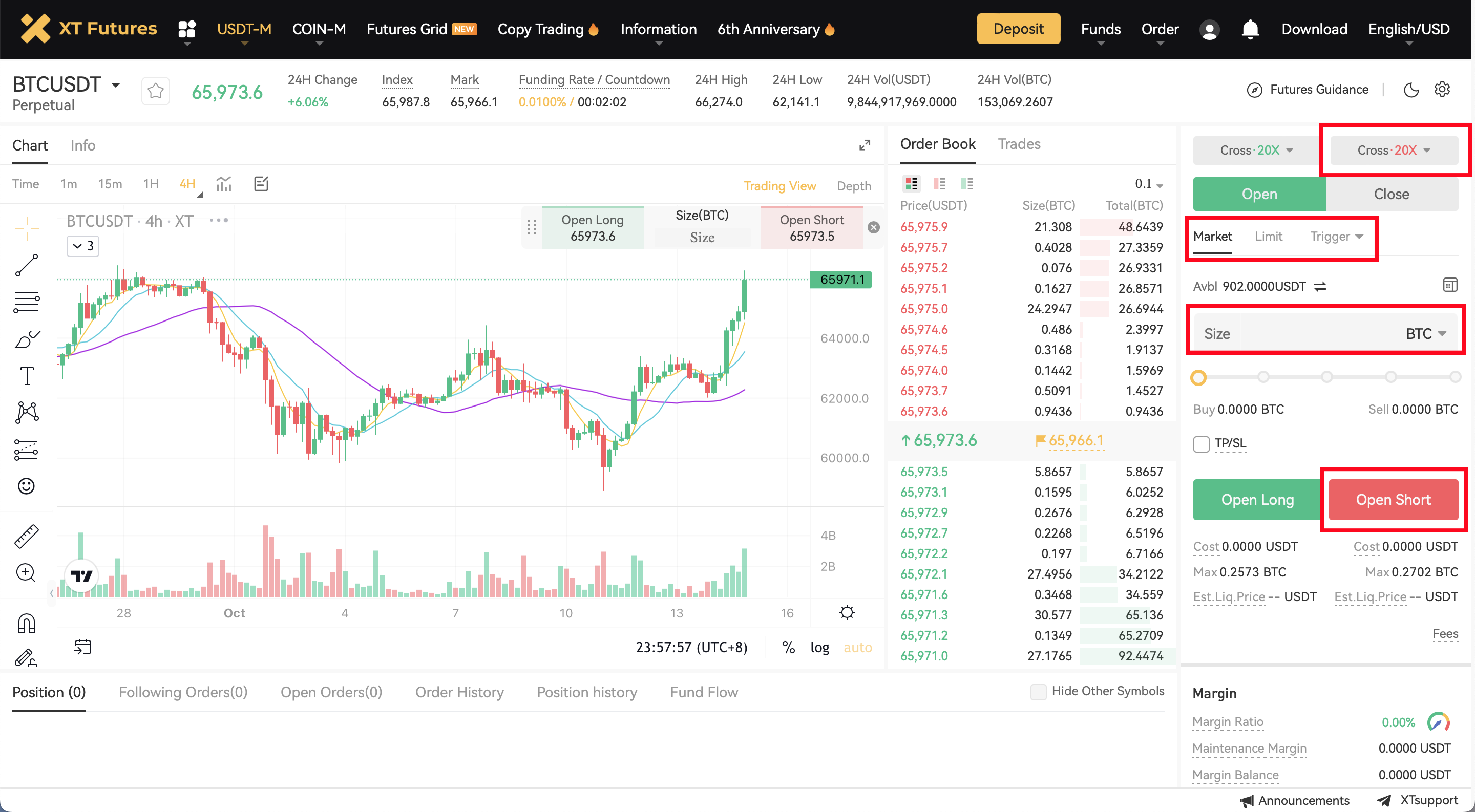
Task: Open notifications bell icon
Action: (1250, 29)
